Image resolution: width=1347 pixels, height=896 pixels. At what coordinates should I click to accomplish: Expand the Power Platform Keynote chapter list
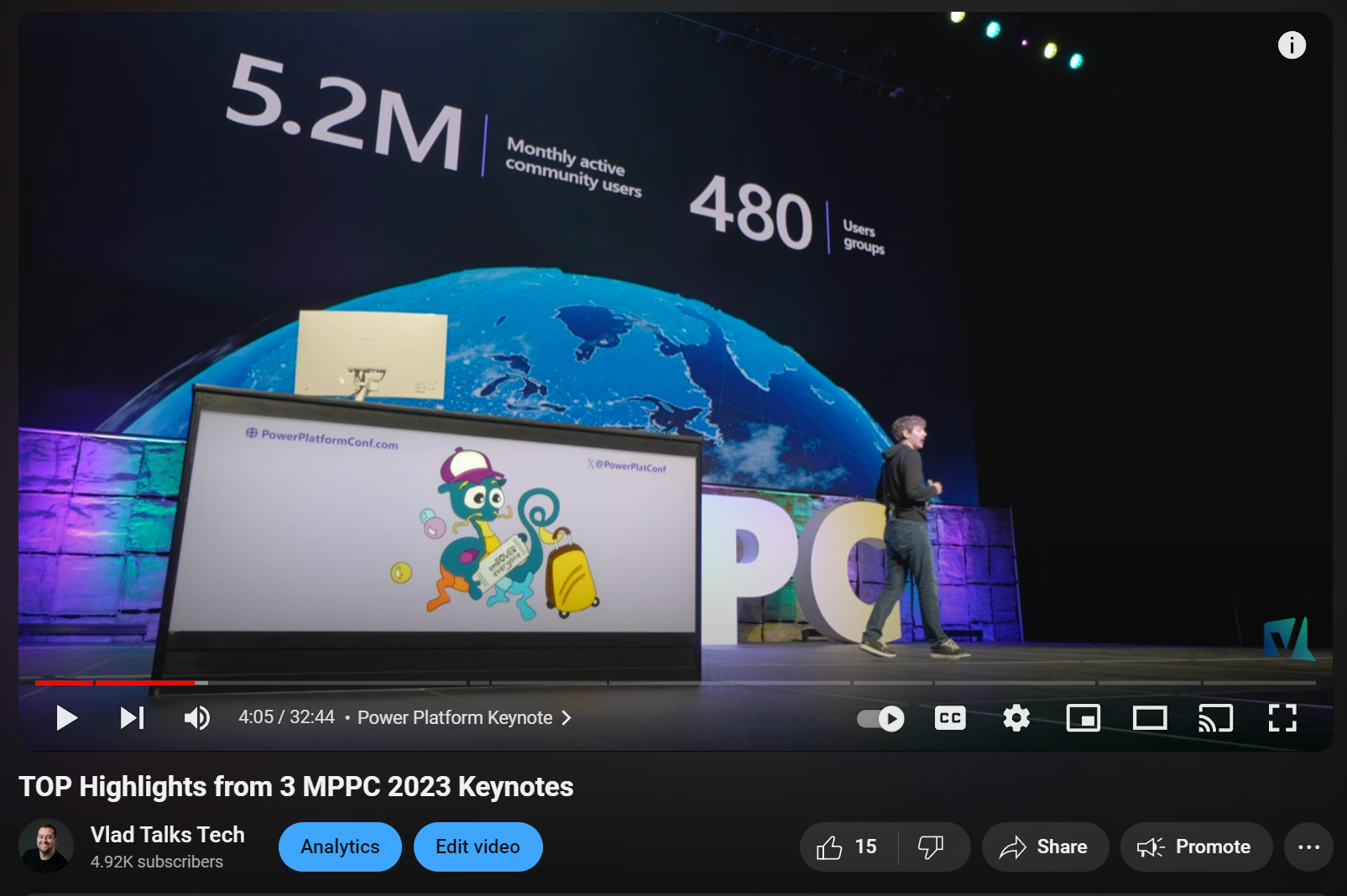(x=567, y=718)
